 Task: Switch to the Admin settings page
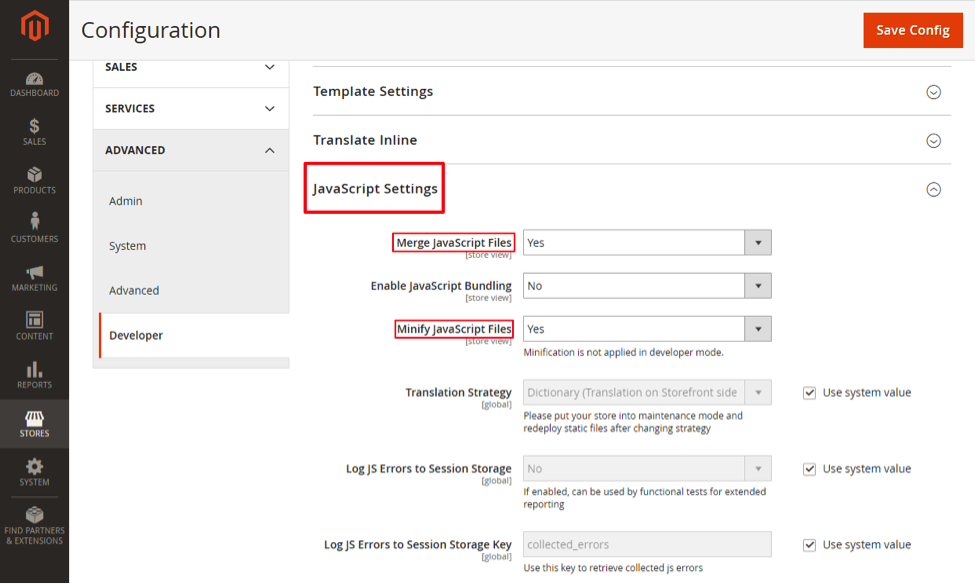pos(126,200)
